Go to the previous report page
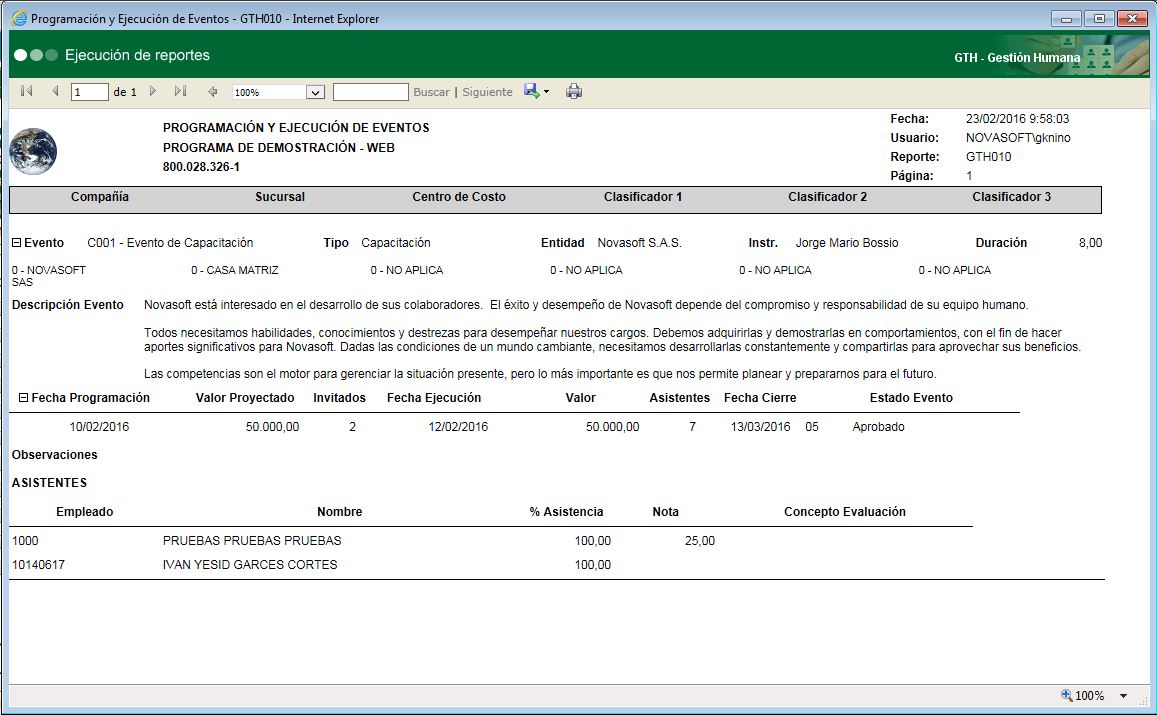The width and height of the screenshot is (1157, 715). [x=54, y=91]
